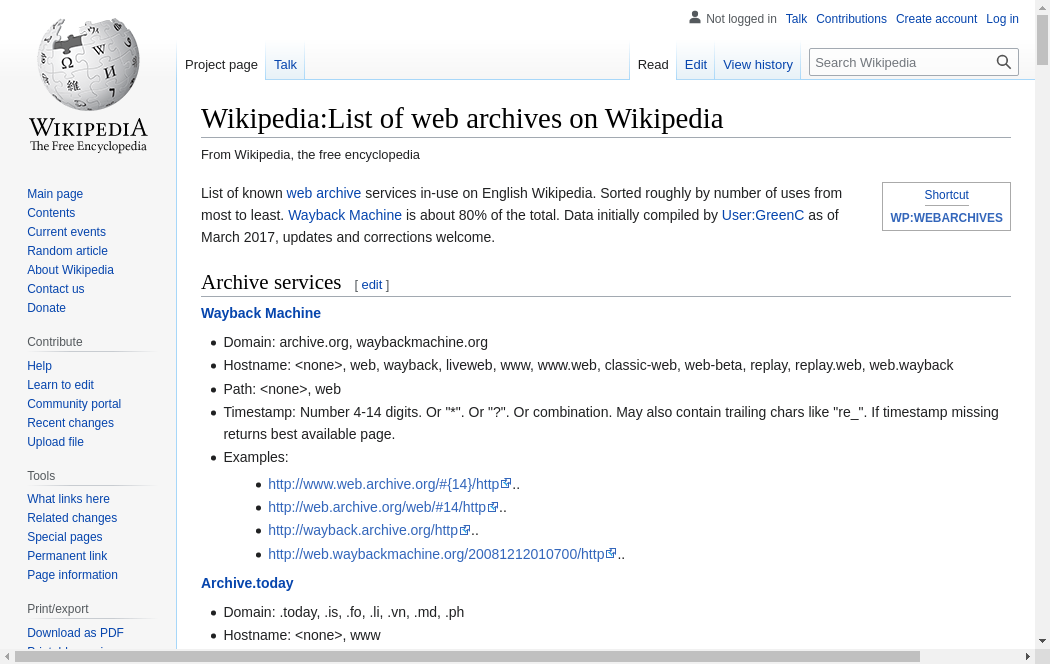Open the Wayback Machine heading link

pos(260,313)
